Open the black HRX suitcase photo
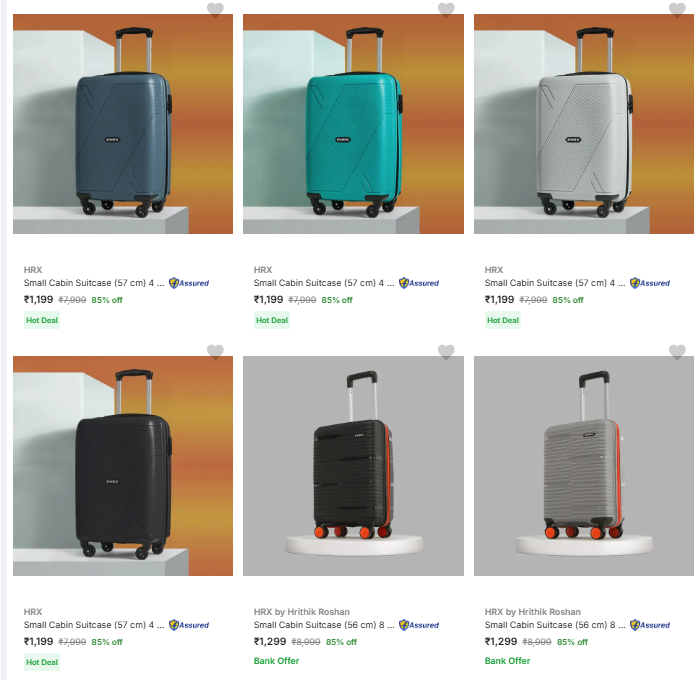The height and width of the screenshot is (680, 697). point(123,466)
